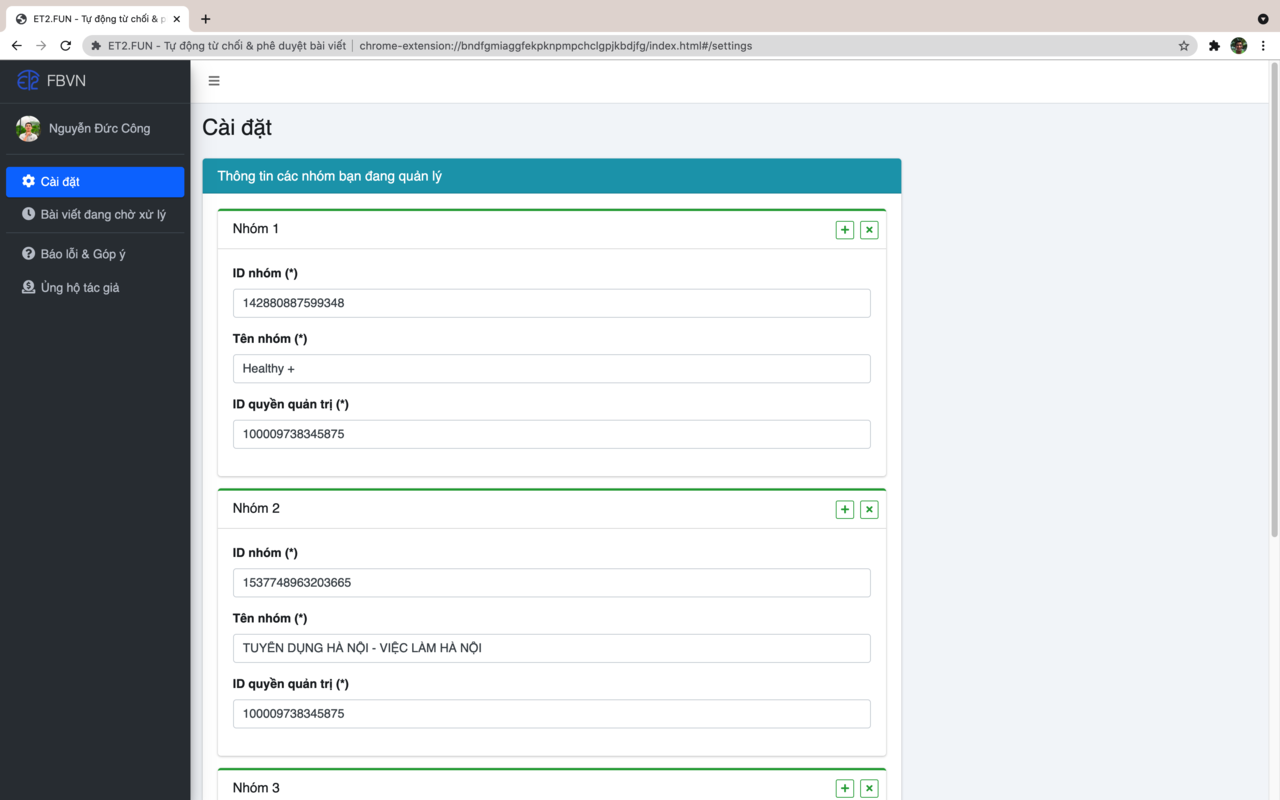
Task: Add a group using Nhóm 2 plus button
Action: (845, 510)
